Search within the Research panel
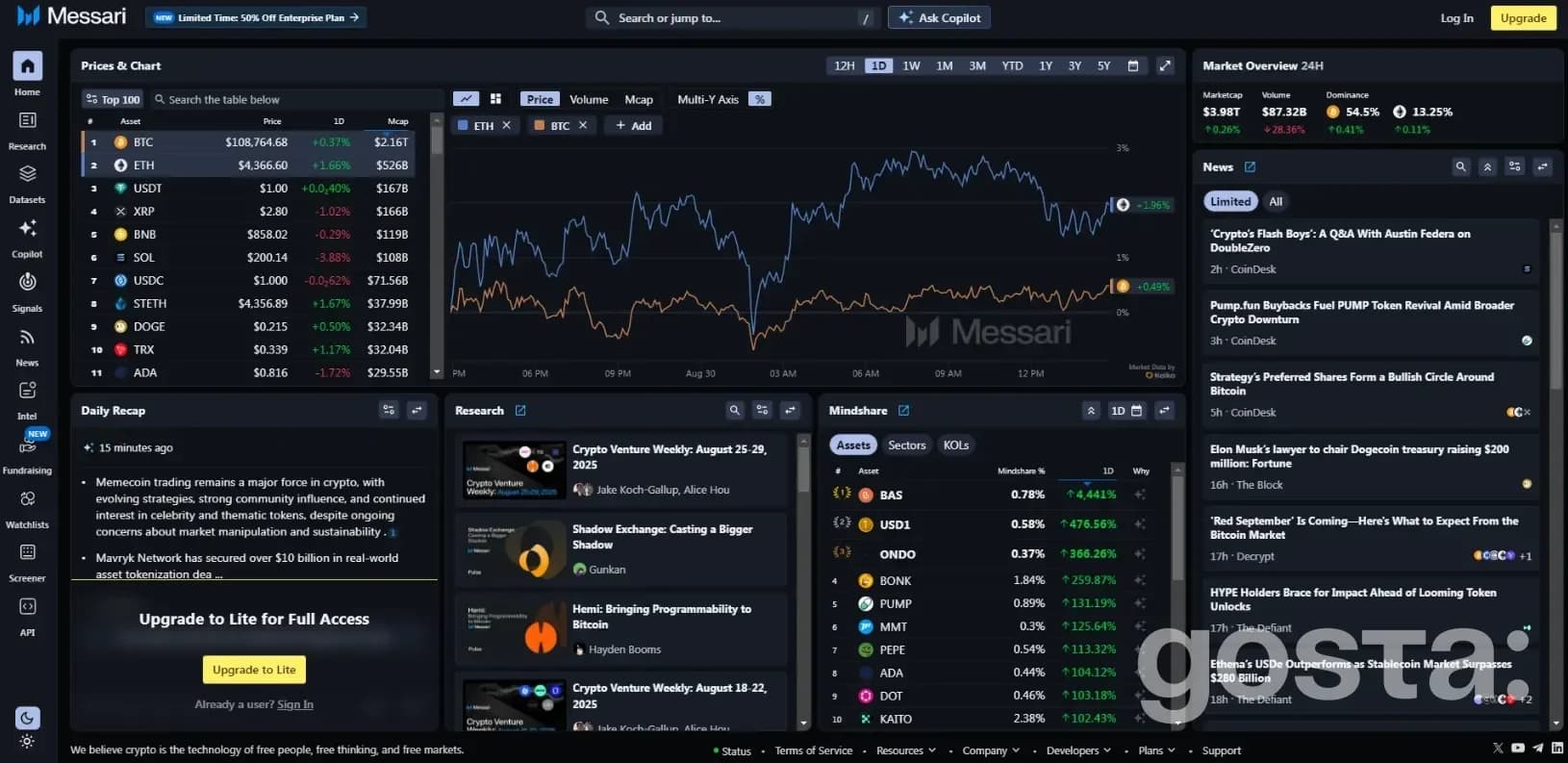 click(735, 410)
